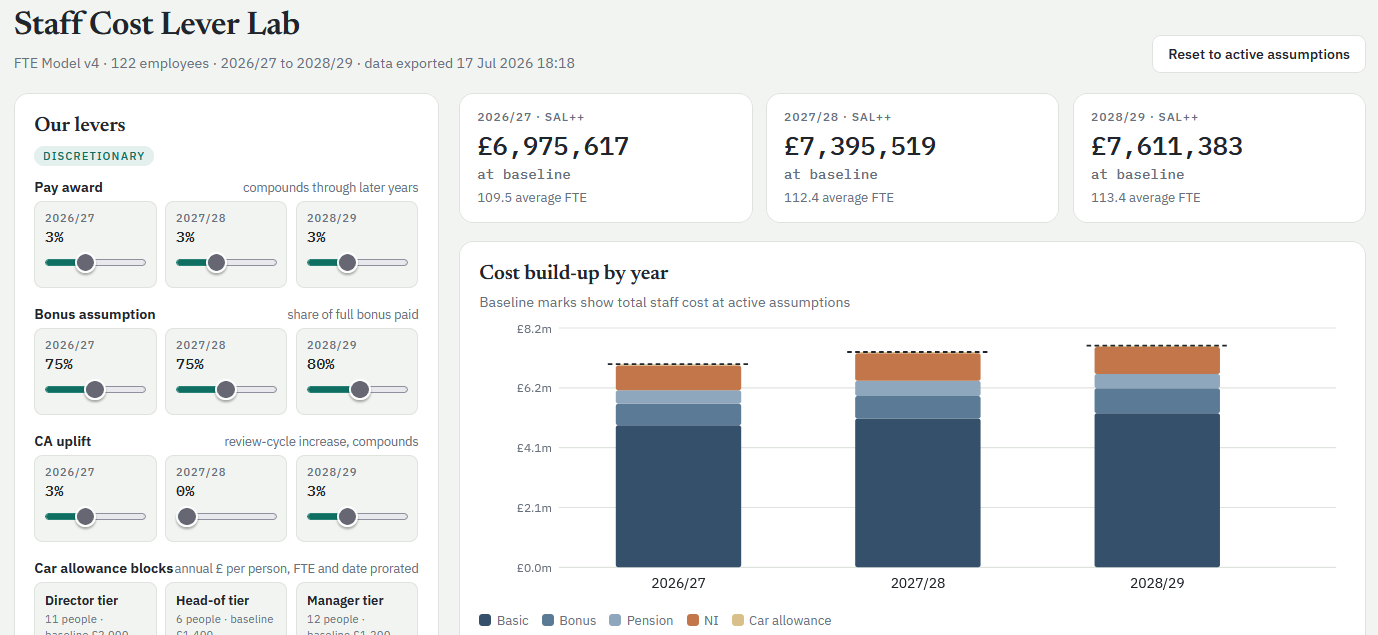Set CA uplift 2026/27 slider handle
The height and width of the screenshot is (635, 1378).
tap(85, 516)
